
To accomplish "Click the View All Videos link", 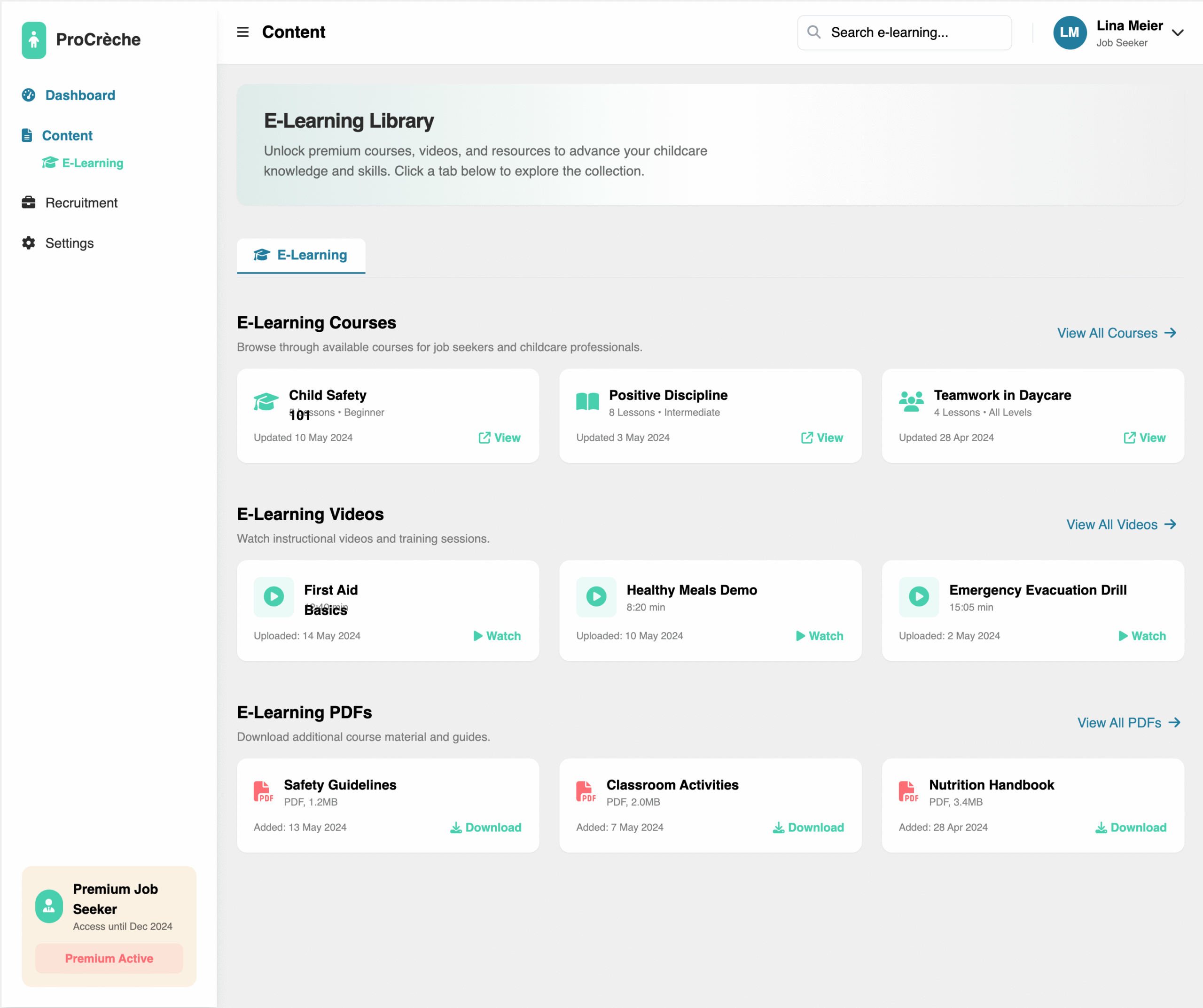I will 1120,524.
